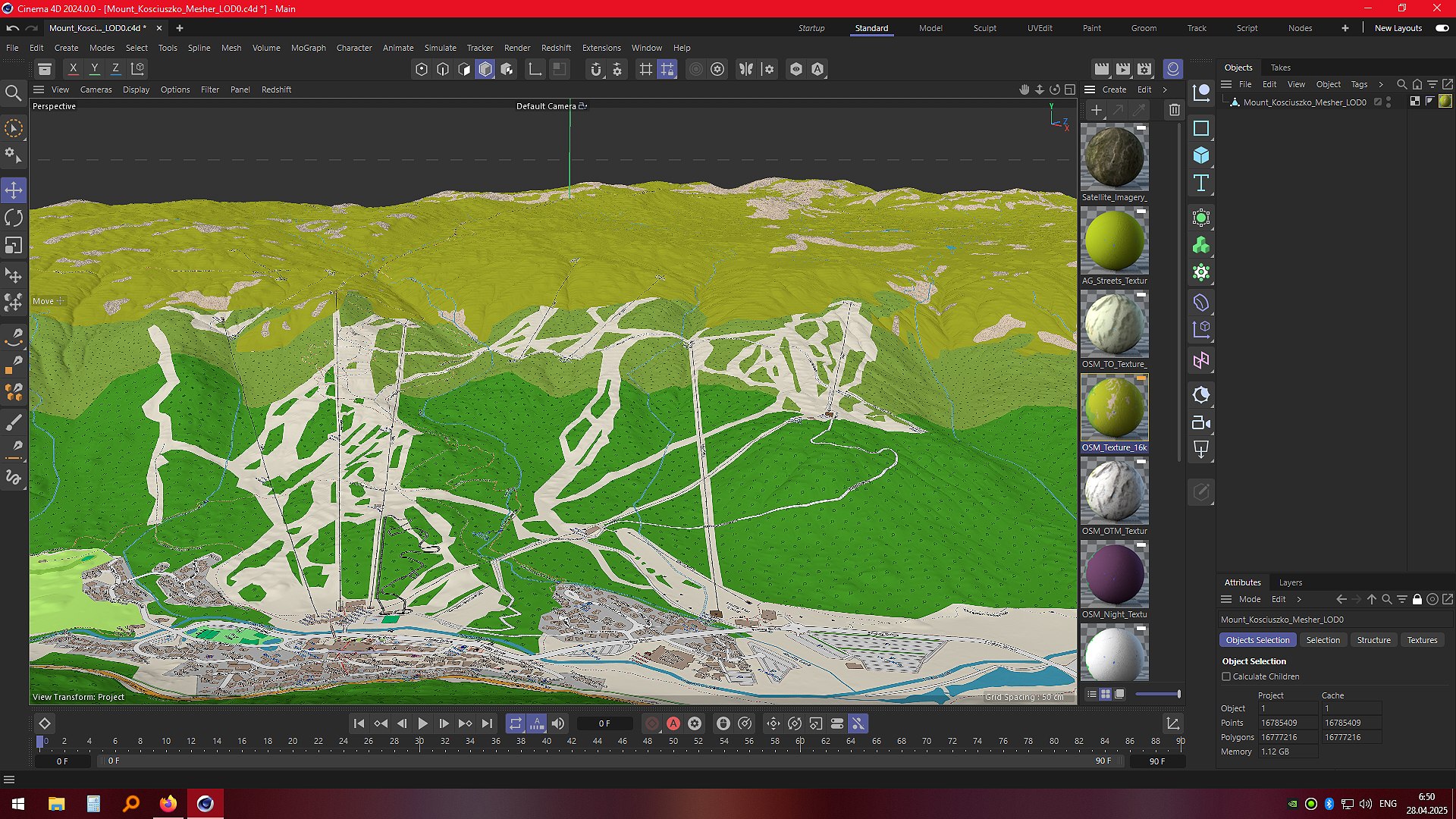1456x819 pixels.
Task: Open the Structure attributes tab
Action: 1374,640
